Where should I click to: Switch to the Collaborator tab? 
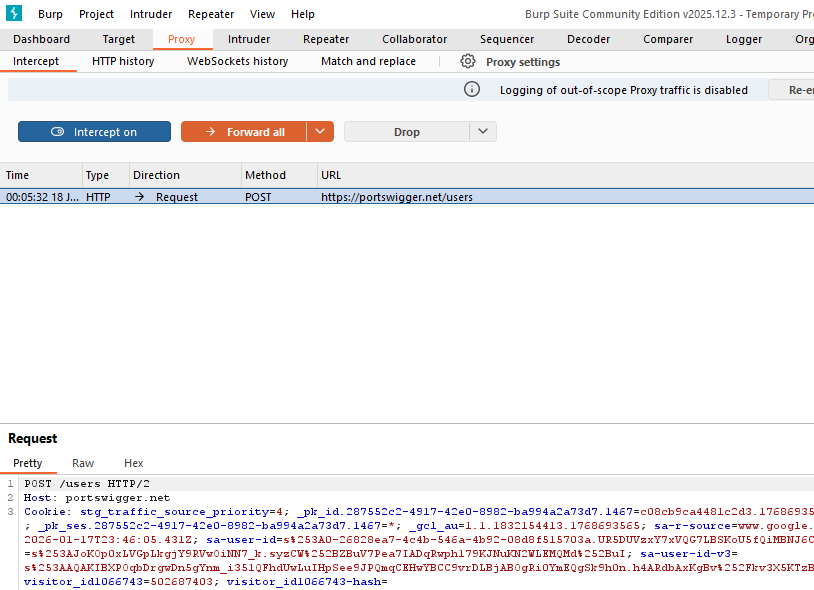(x=414, y=39)
